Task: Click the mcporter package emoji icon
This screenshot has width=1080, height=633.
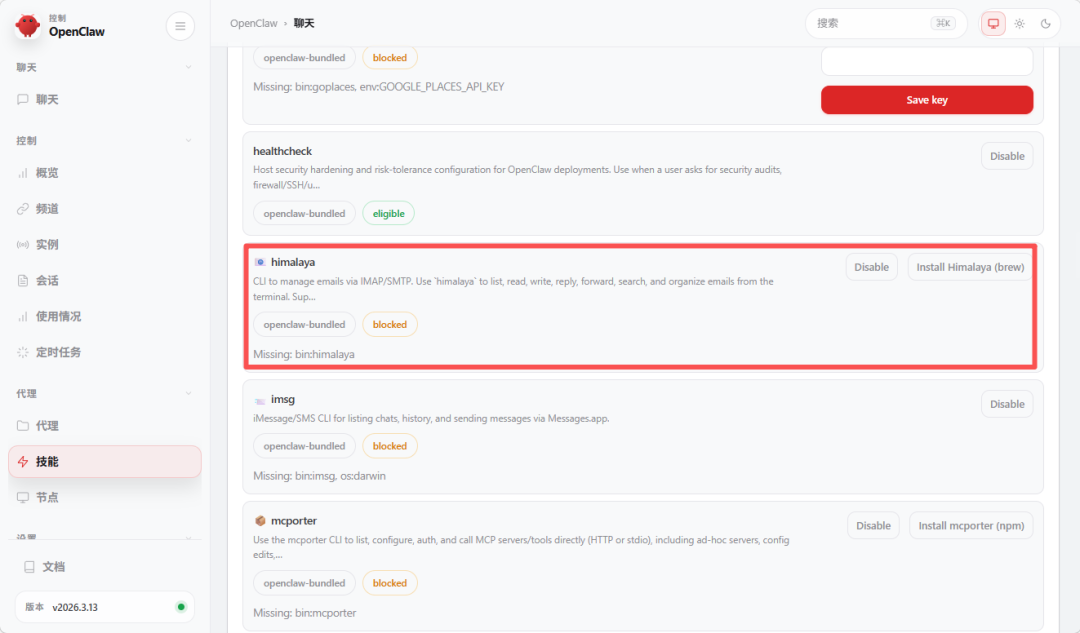Action: pyautogui.click(x=260, y=521)
